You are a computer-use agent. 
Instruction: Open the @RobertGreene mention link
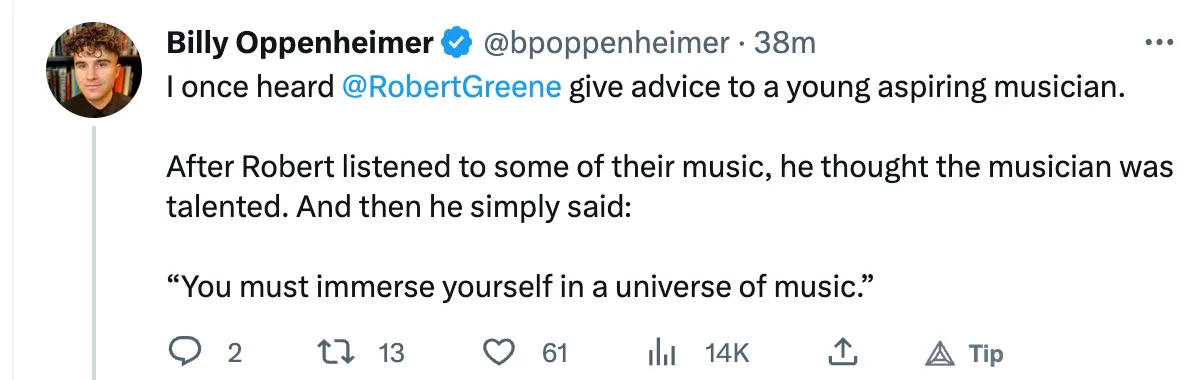[452, 87]
